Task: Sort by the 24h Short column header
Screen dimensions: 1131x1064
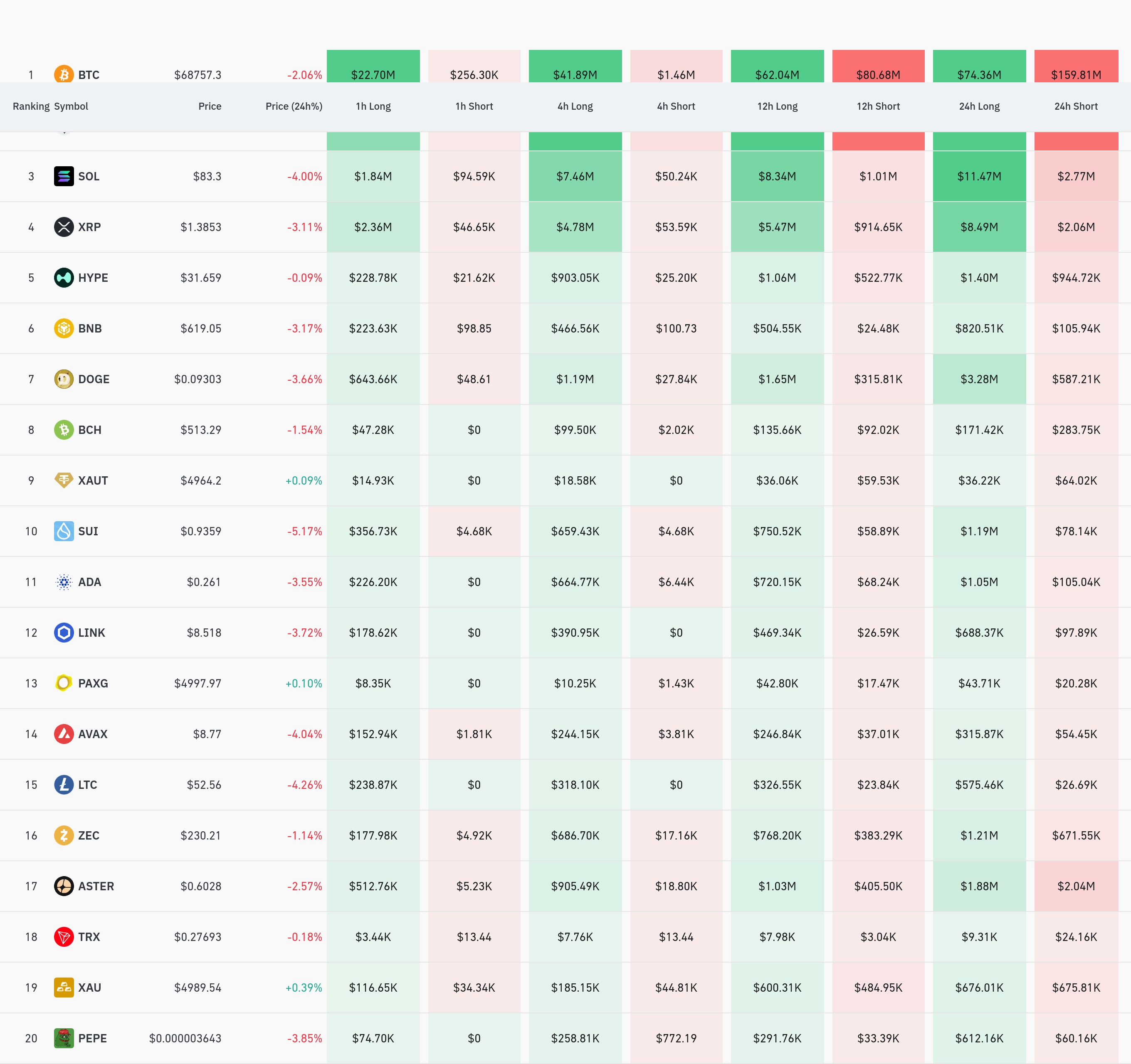Action: pos(1075,106)
